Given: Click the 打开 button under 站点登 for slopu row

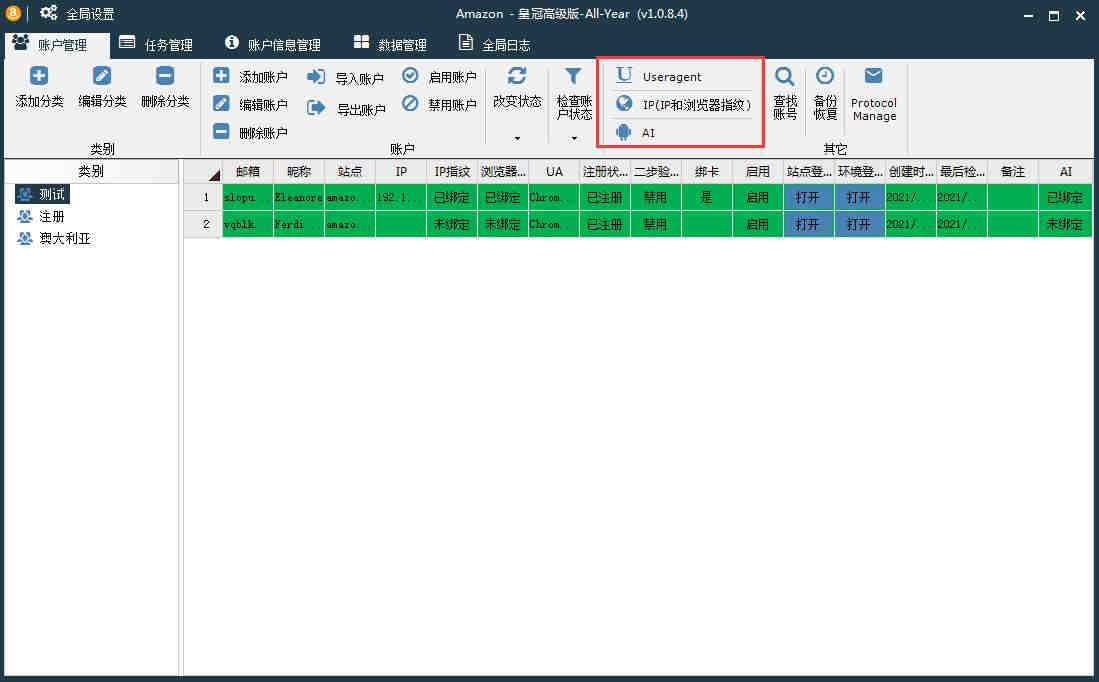Looking at the screenshot, I should tap(808, 197).
